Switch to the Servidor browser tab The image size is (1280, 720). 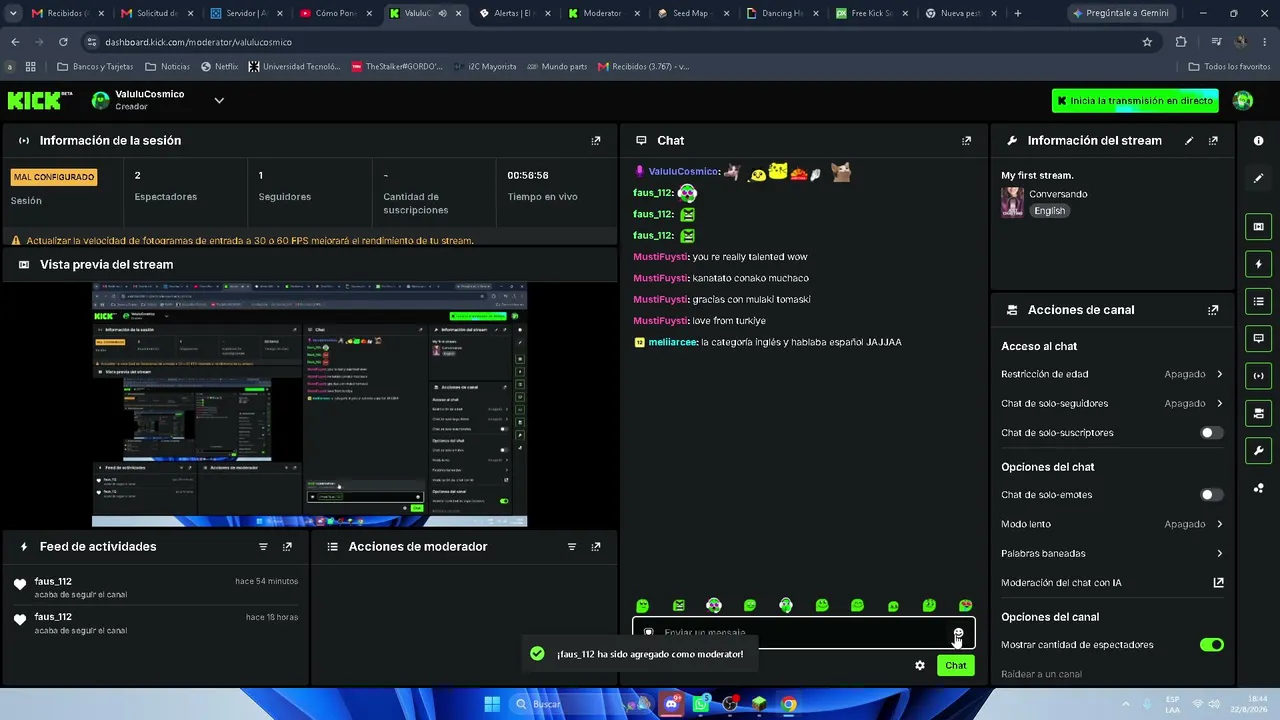tap(244, 13)
